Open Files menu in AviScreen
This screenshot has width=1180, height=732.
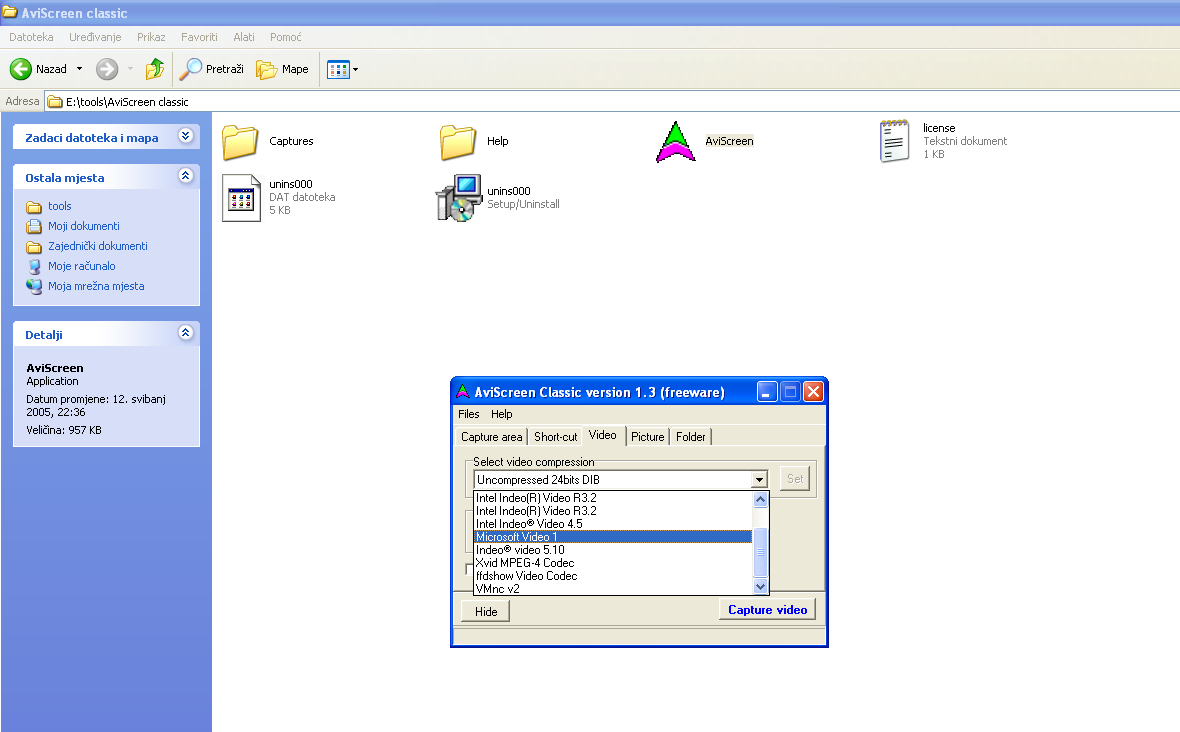click(469, 415)
